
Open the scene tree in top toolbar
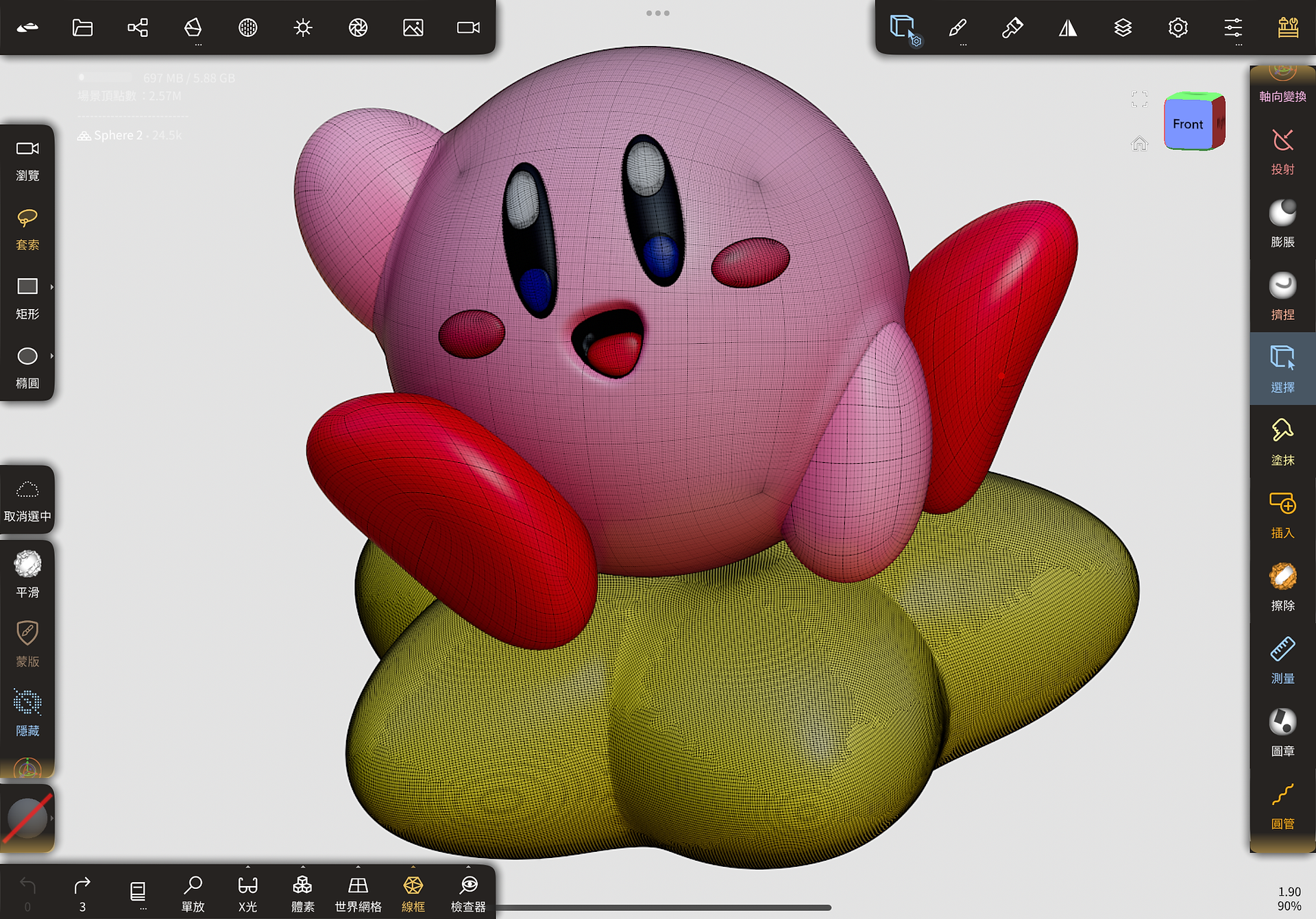pos(138,27)
